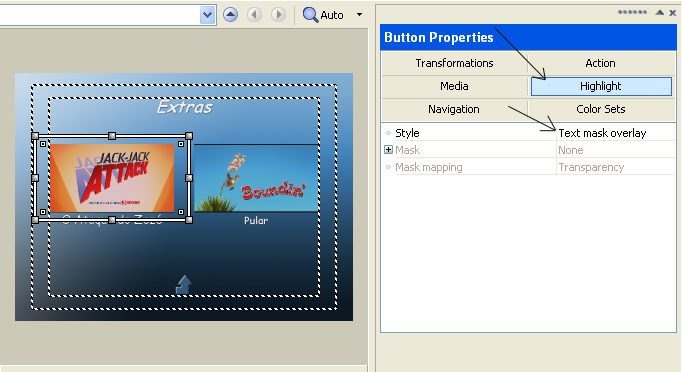
Task: Open the Navigation tab
Action: point(454,109)
